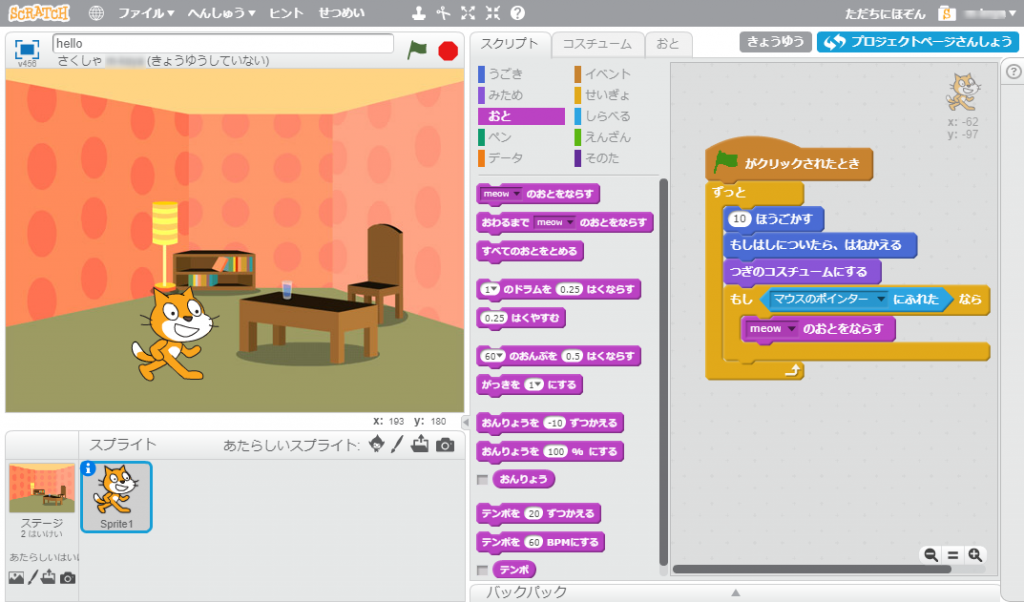Click ただちにほぞん save now
1024x602 pixels.
pos(885,14)
